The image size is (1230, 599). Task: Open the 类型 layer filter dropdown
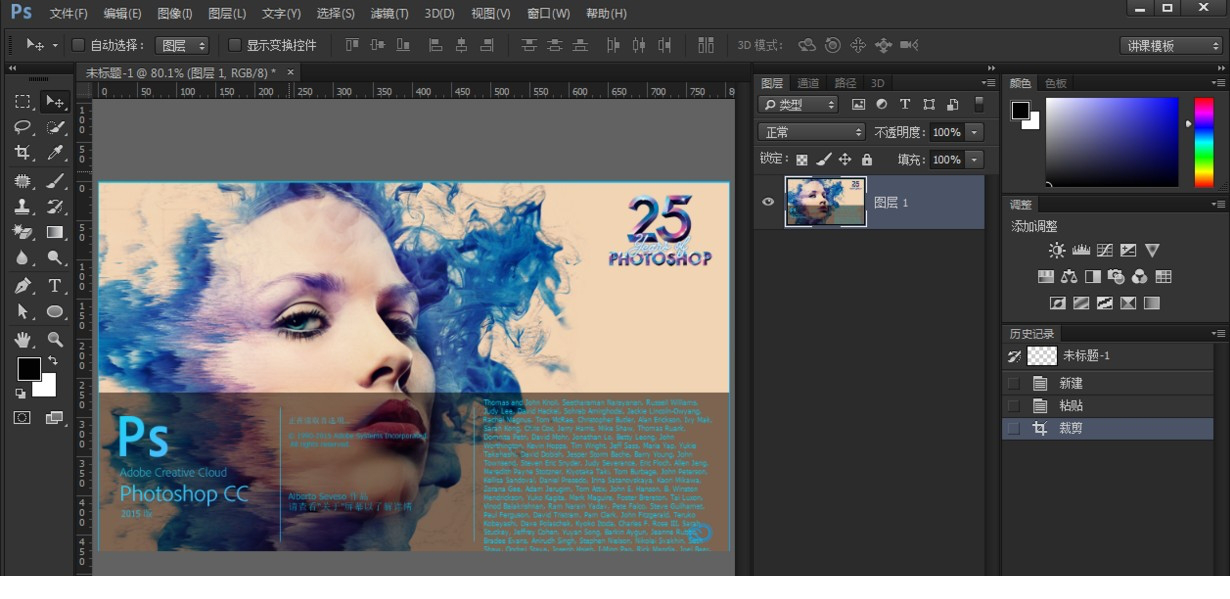point(798,104)
